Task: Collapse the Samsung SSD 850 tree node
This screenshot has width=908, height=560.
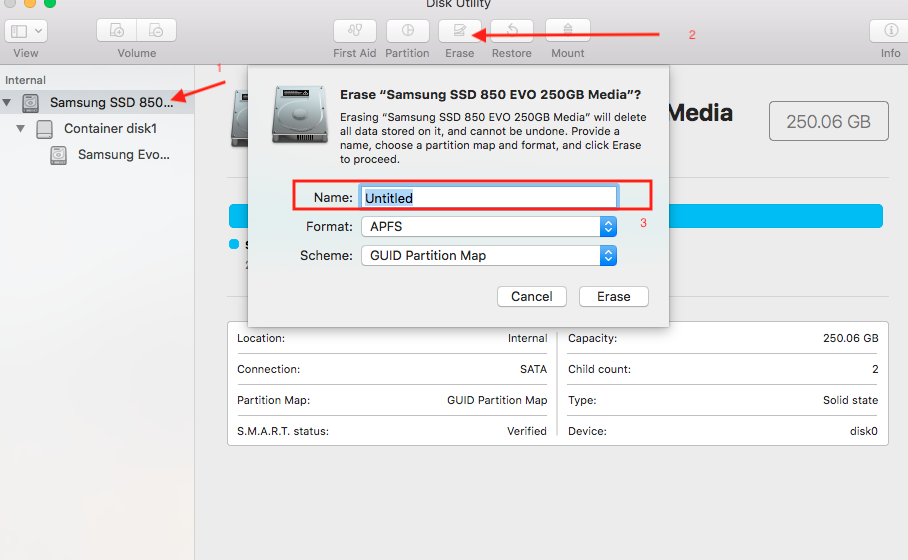Action: tap(7, 103)
